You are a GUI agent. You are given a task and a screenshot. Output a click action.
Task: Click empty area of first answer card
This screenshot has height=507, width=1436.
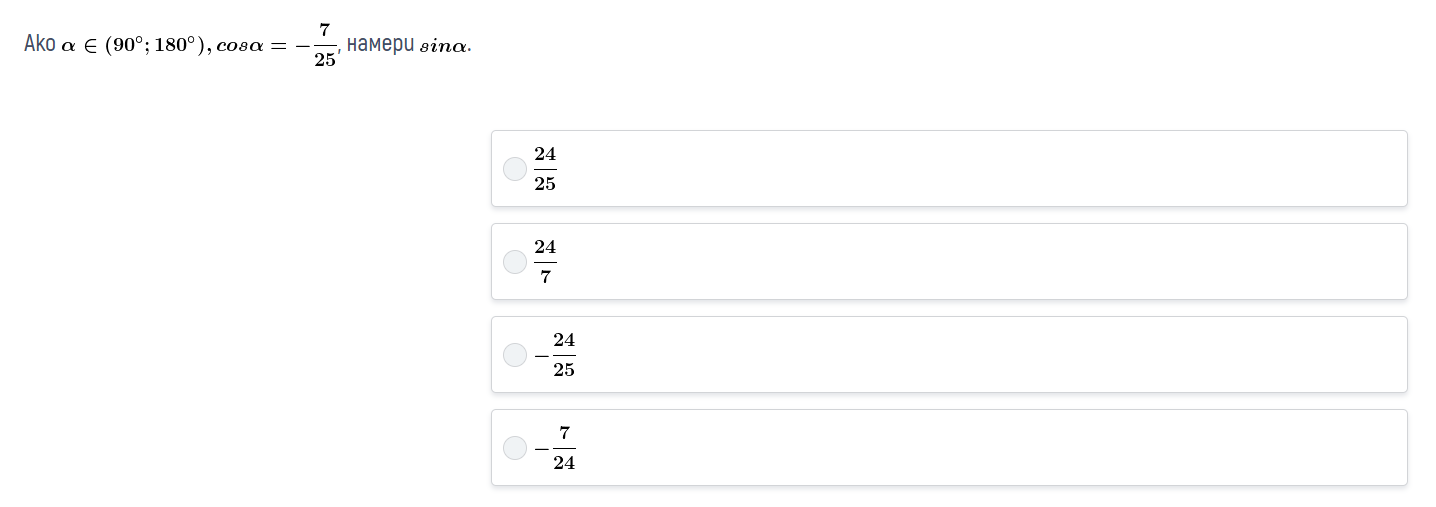click(980, 169)
